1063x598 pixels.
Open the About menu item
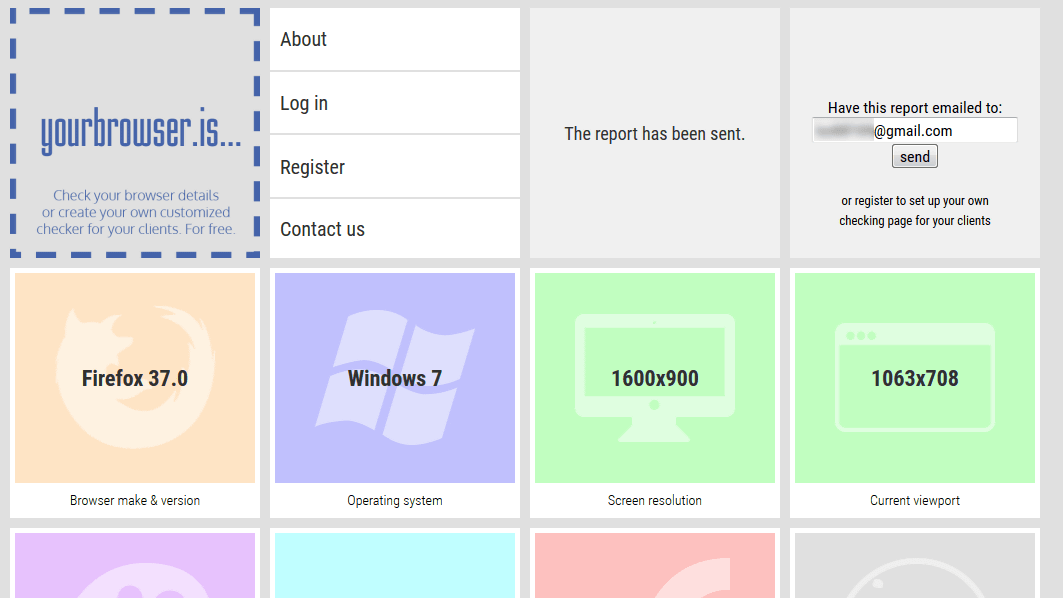click(395, 39)
